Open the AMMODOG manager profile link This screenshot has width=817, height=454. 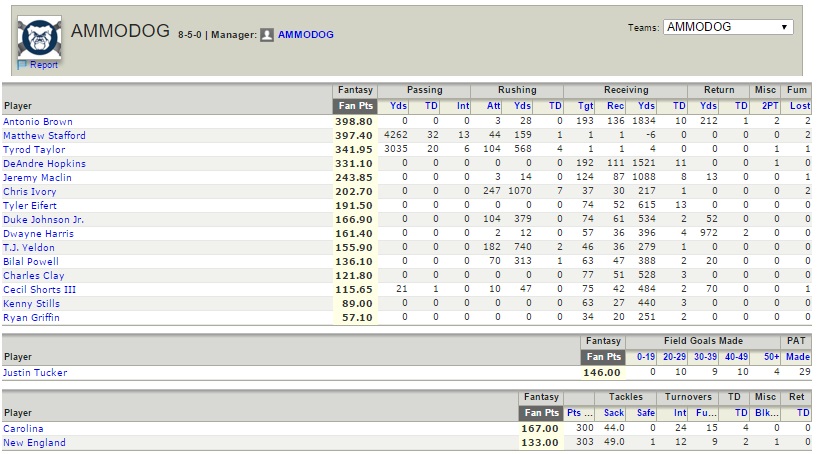coord(306,34)
